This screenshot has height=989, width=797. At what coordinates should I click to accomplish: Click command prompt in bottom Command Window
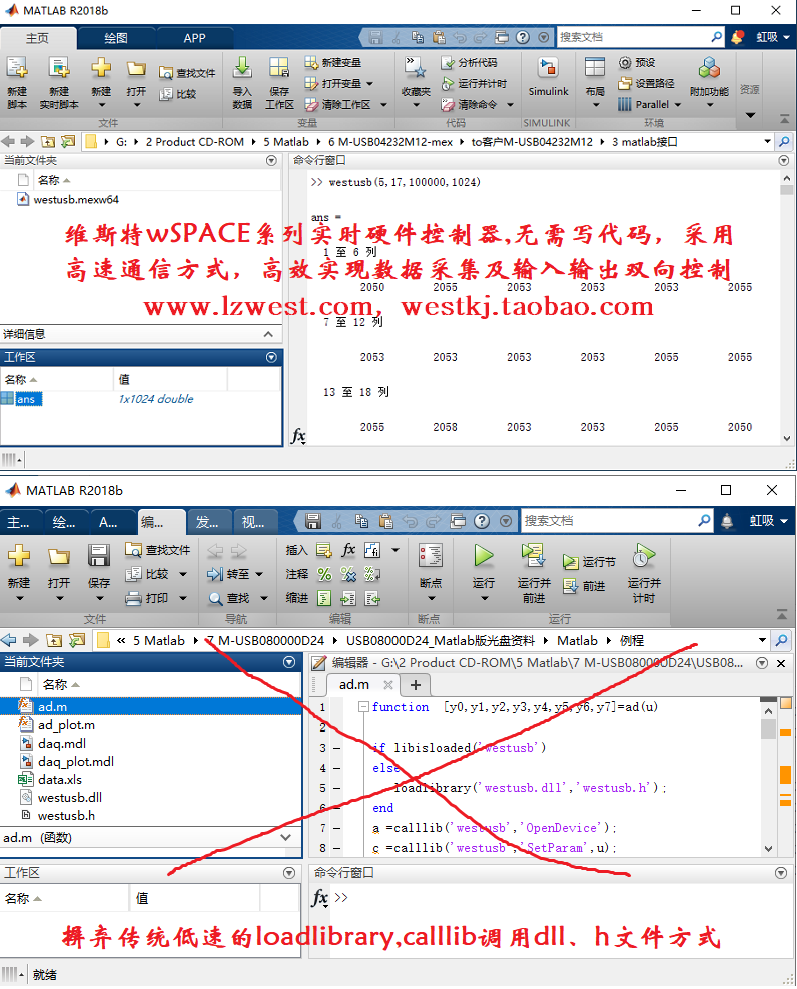coord(340,898)
